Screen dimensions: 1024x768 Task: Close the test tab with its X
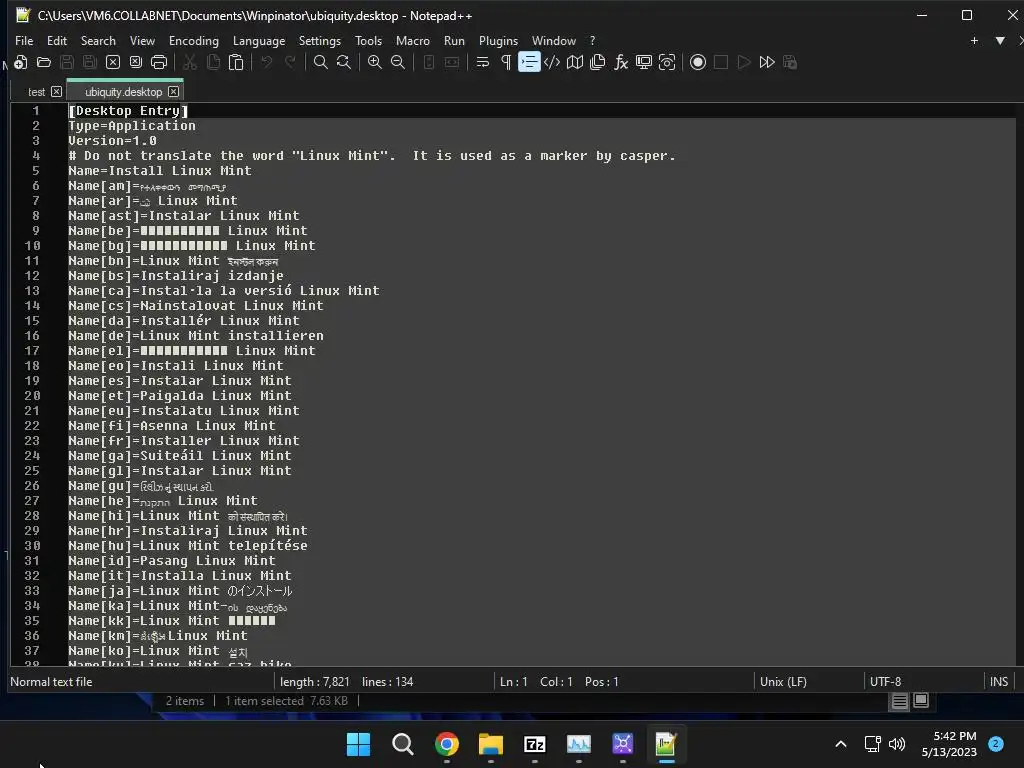[57, 91]
